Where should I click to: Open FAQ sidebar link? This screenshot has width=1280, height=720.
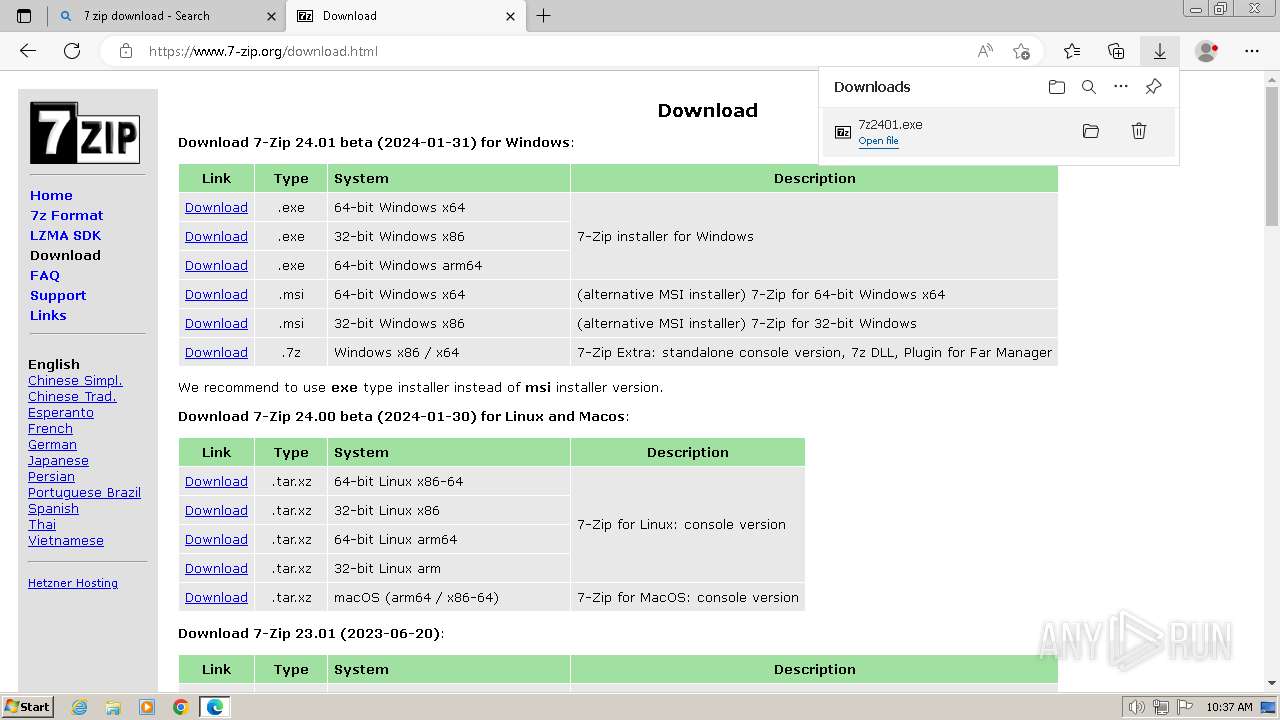coord(45,275)
